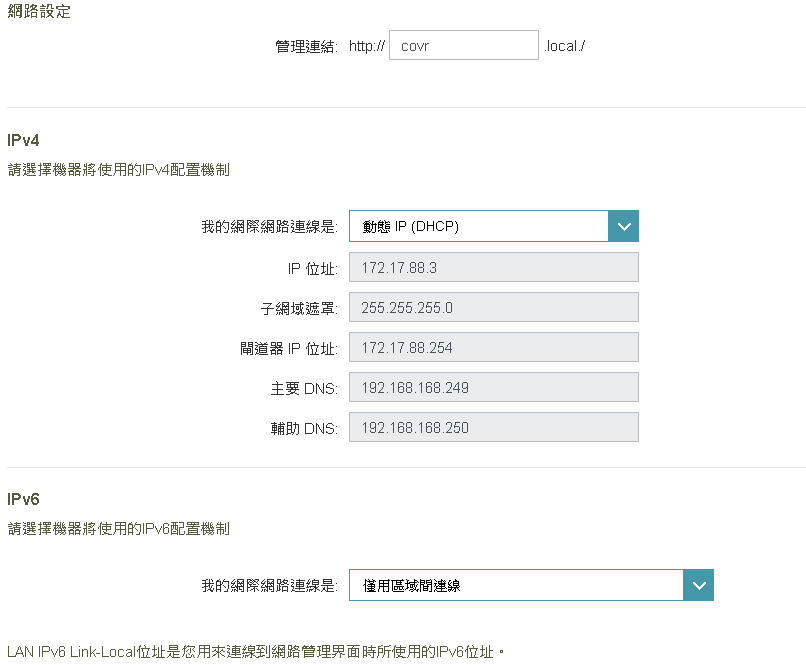Click the 網路設定 section heading
Viewport: 806px width, 665px height.
39,13
